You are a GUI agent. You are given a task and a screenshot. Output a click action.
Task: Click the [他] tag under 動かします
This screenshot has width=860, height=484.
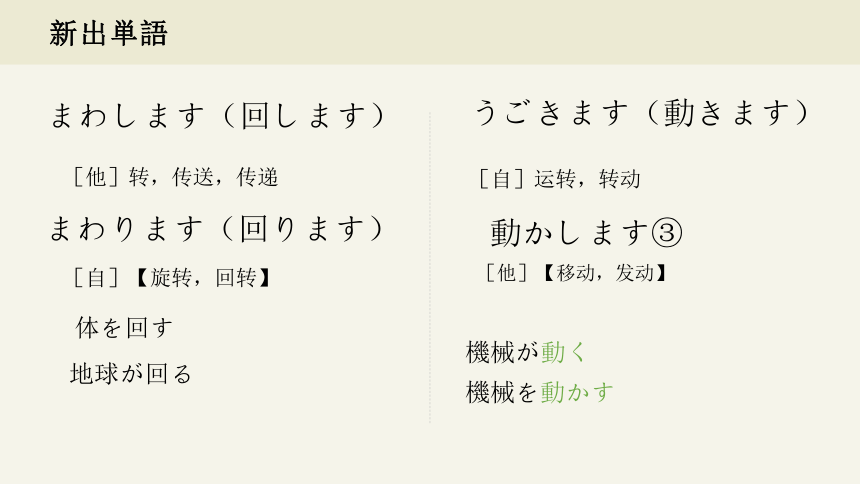click(x=507, y=273)
